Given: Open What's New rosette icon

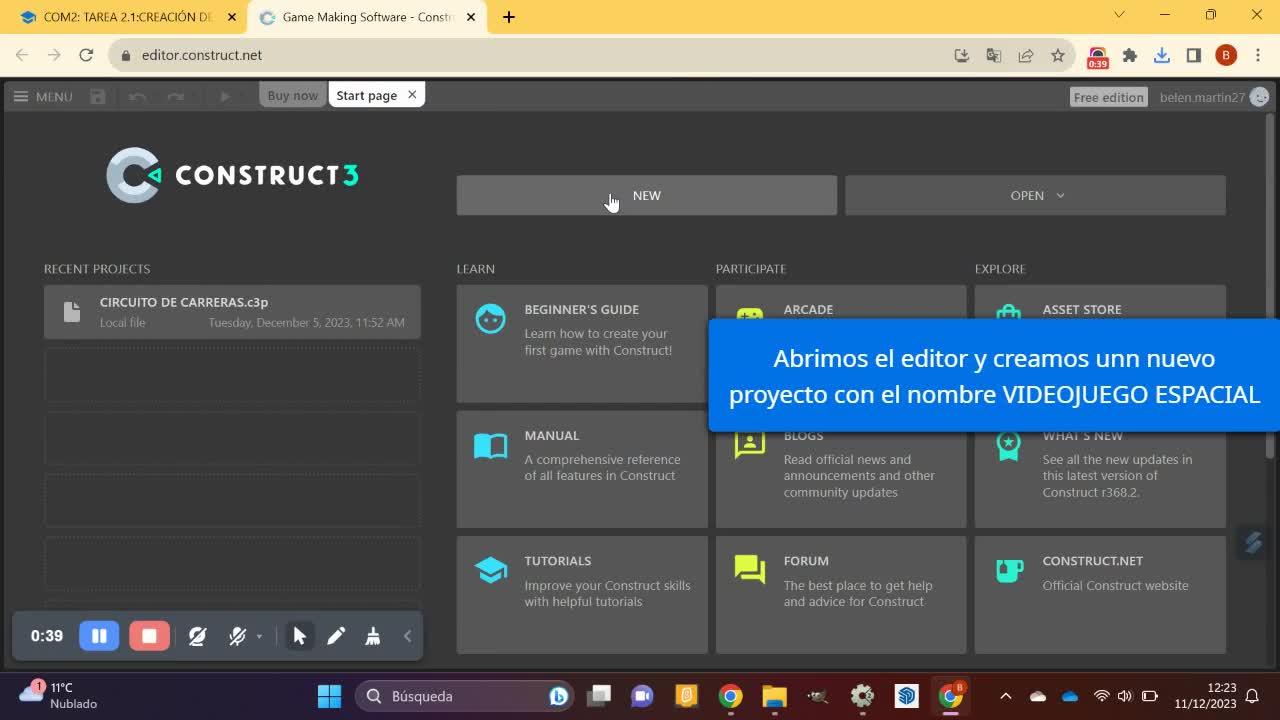Looking at the screenshot, I should (1008, 445).
